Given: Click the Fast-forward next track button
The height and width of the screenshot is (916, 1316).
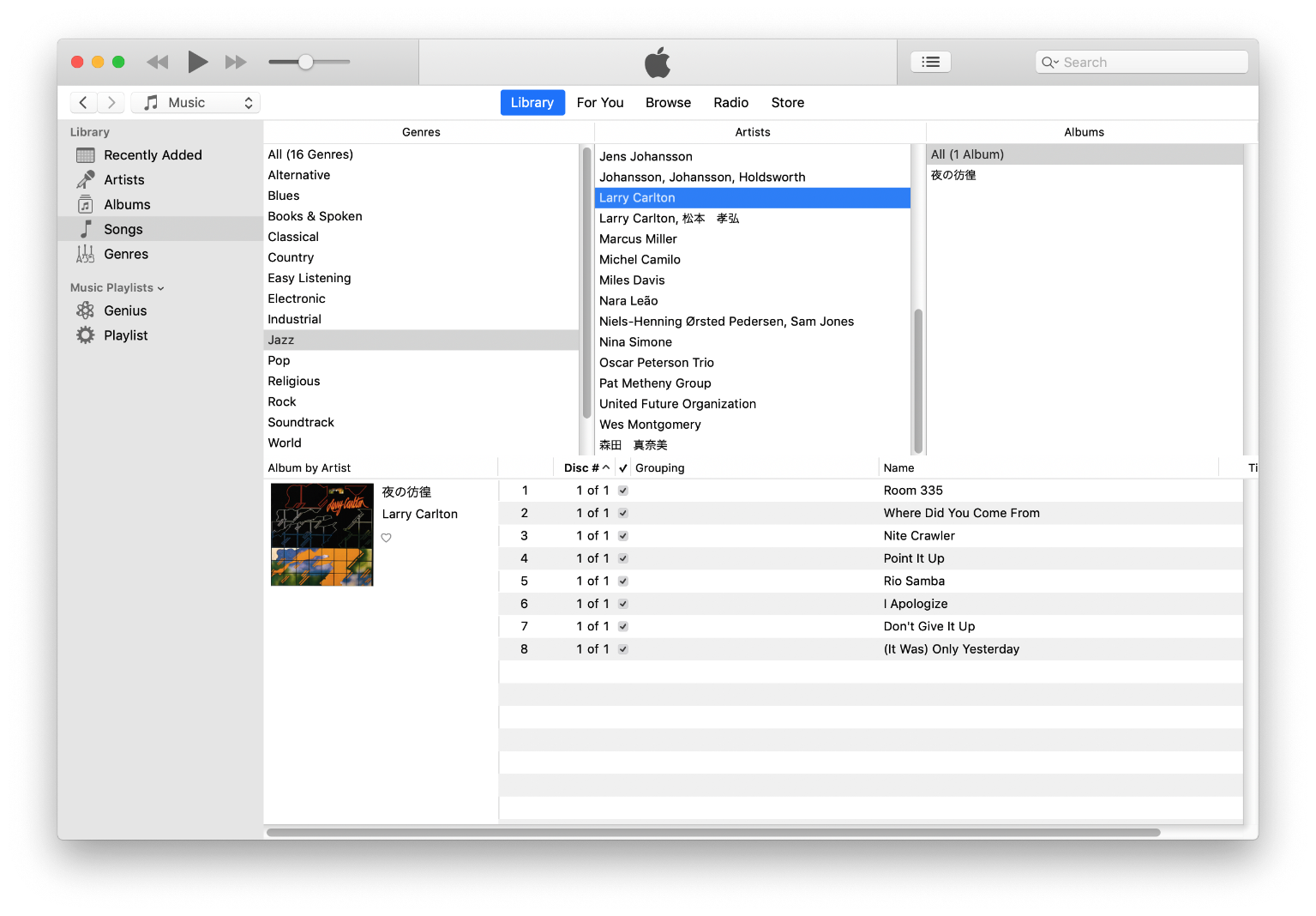Looking at the screenshot, I should coord(236,62).
